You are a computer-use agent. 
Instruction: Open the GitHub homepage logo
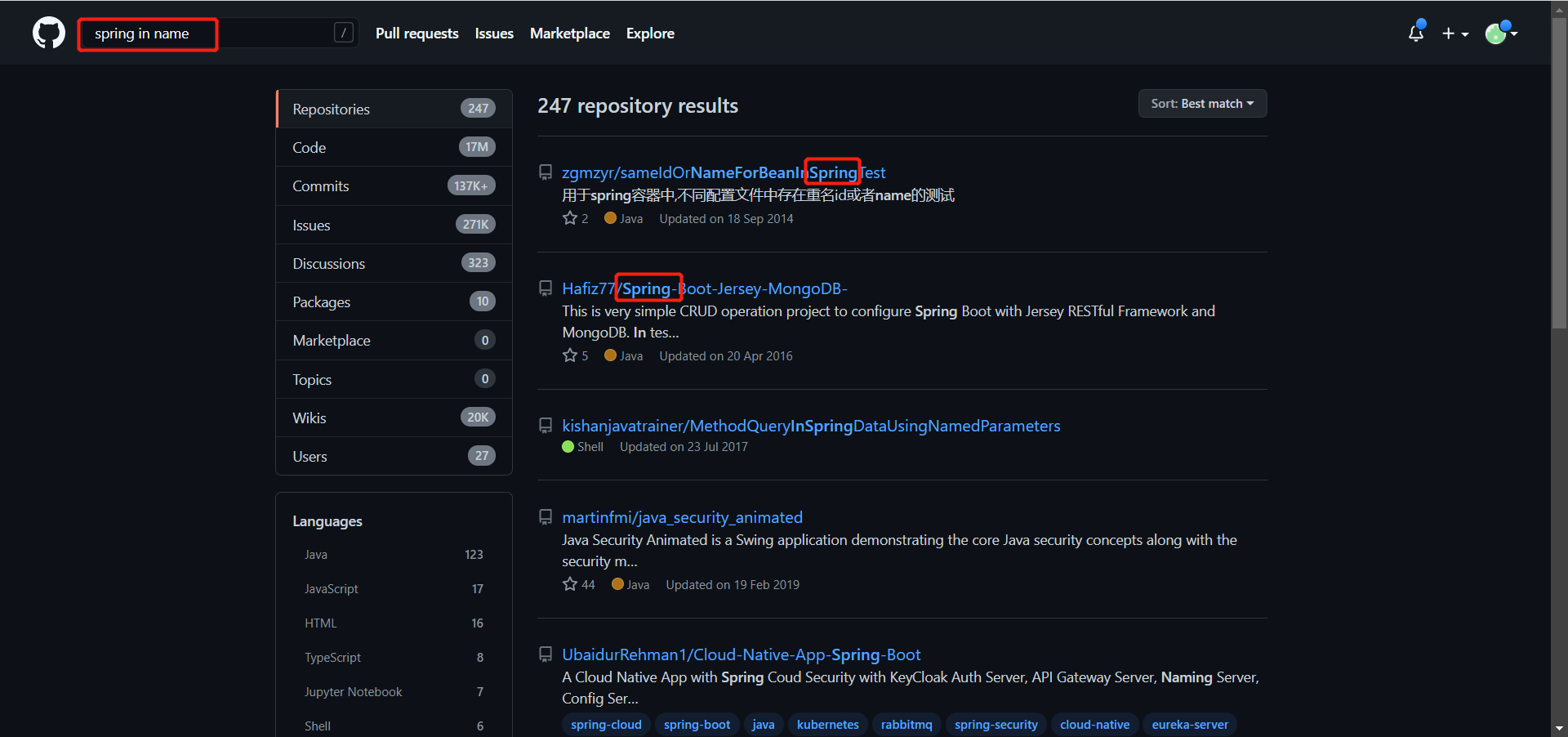click(49, 33)
